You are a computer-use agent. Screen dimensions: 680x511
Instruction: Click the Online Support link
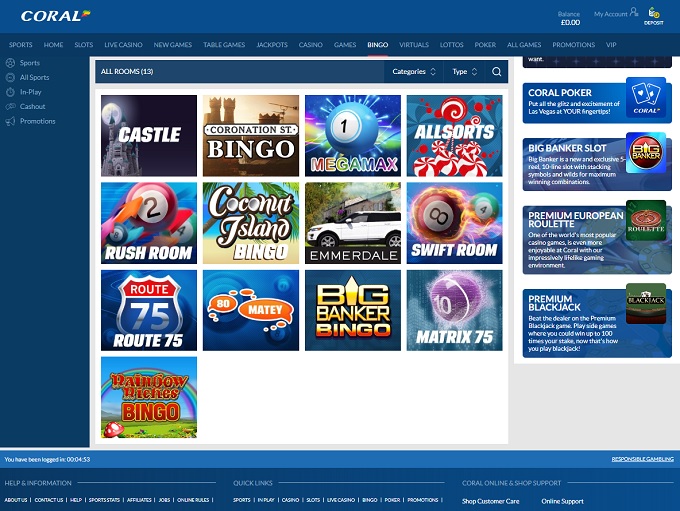click(562, 501)
